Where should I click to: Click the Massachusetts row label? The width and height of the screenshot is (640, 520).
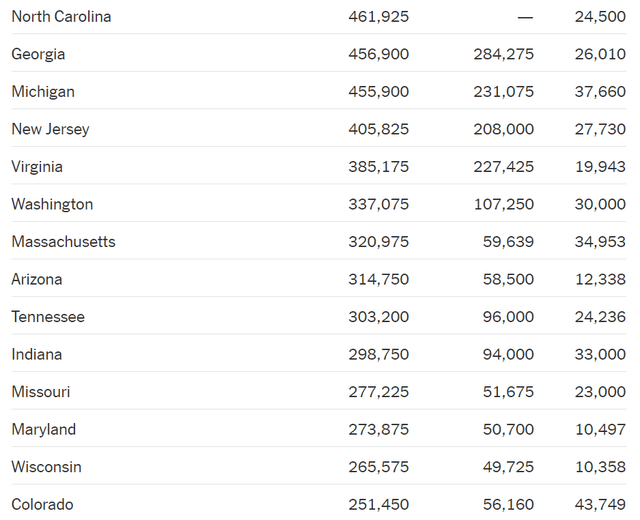coord(63,242)
